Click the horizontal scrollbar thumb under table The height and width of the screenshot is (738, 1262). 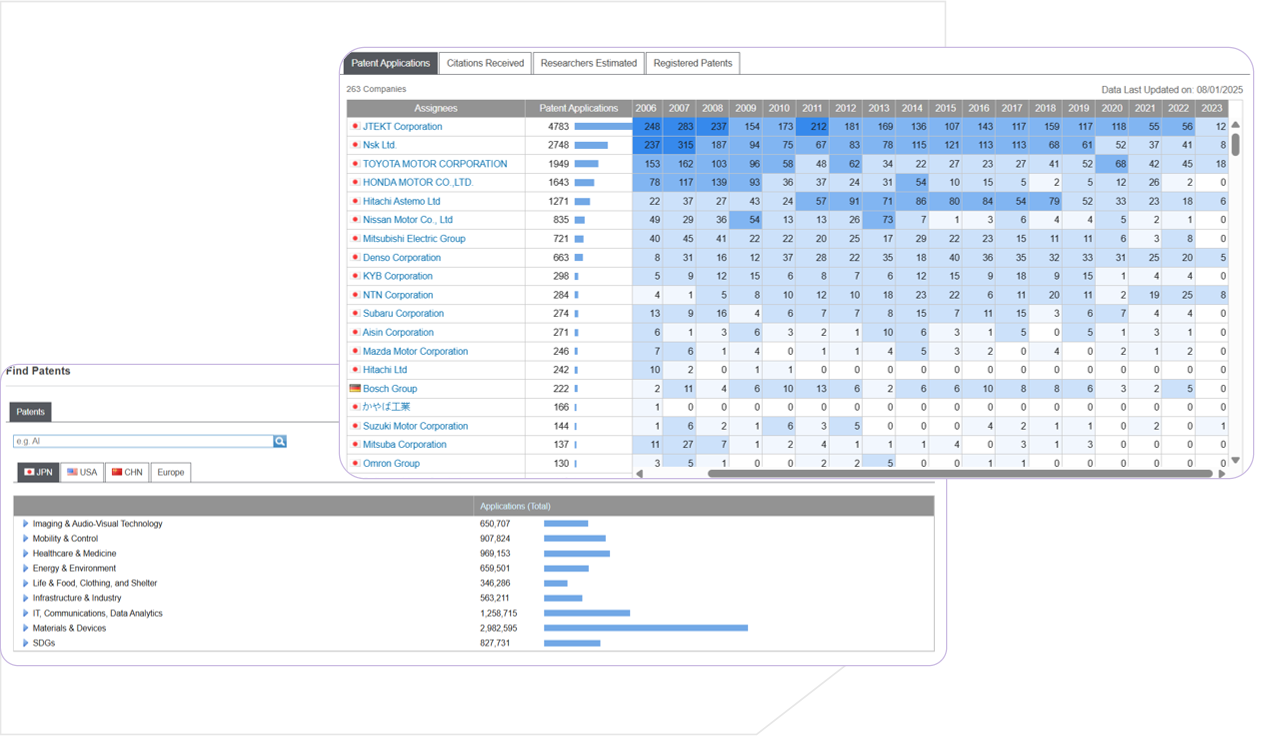click(958, 474)
